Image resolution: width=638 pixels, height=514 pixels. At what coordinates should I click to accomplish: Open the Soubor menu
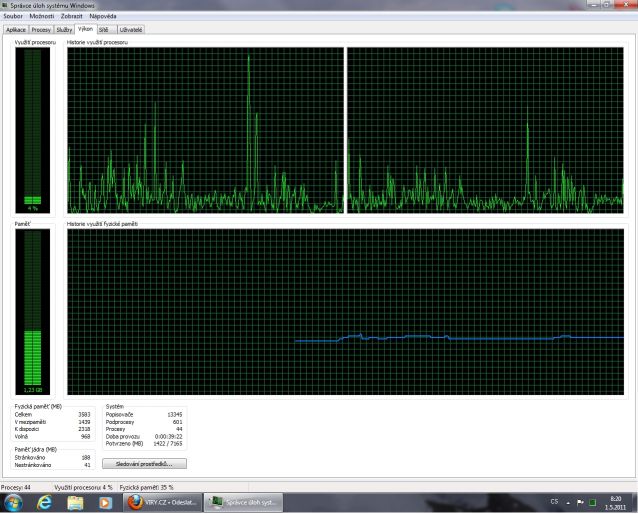click(13, 16)
